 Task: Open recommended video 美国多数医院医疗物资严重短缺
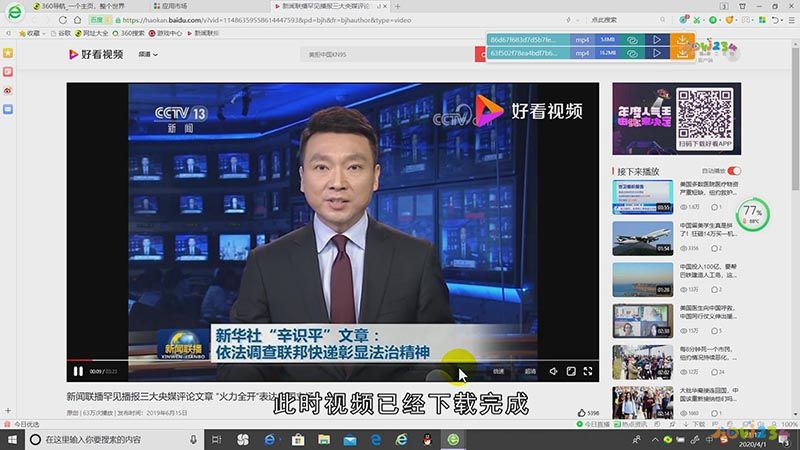point(676,197)
